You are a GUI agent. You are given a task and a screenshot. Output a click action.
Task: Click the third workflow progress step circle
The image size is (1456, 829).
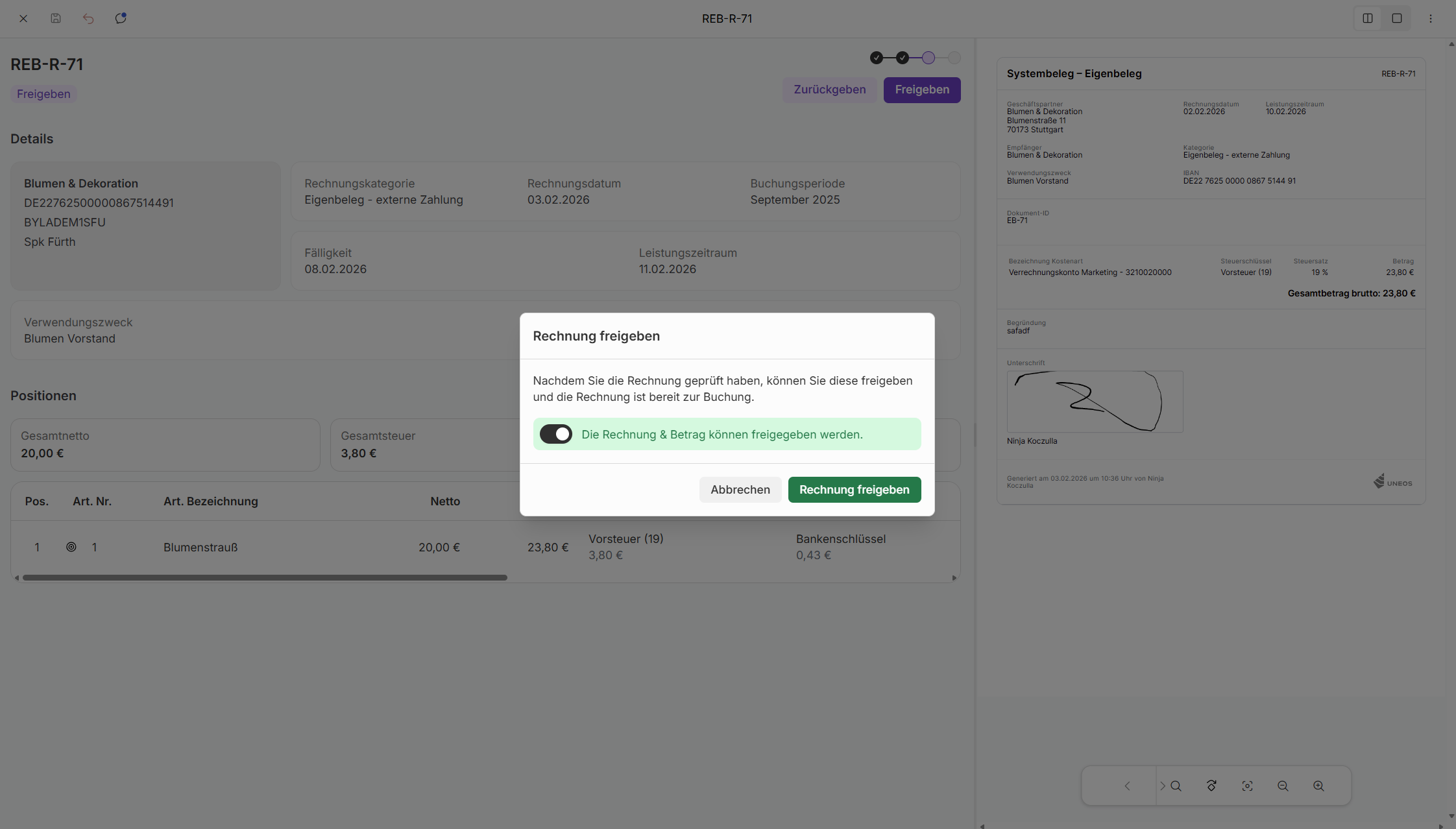928,58
